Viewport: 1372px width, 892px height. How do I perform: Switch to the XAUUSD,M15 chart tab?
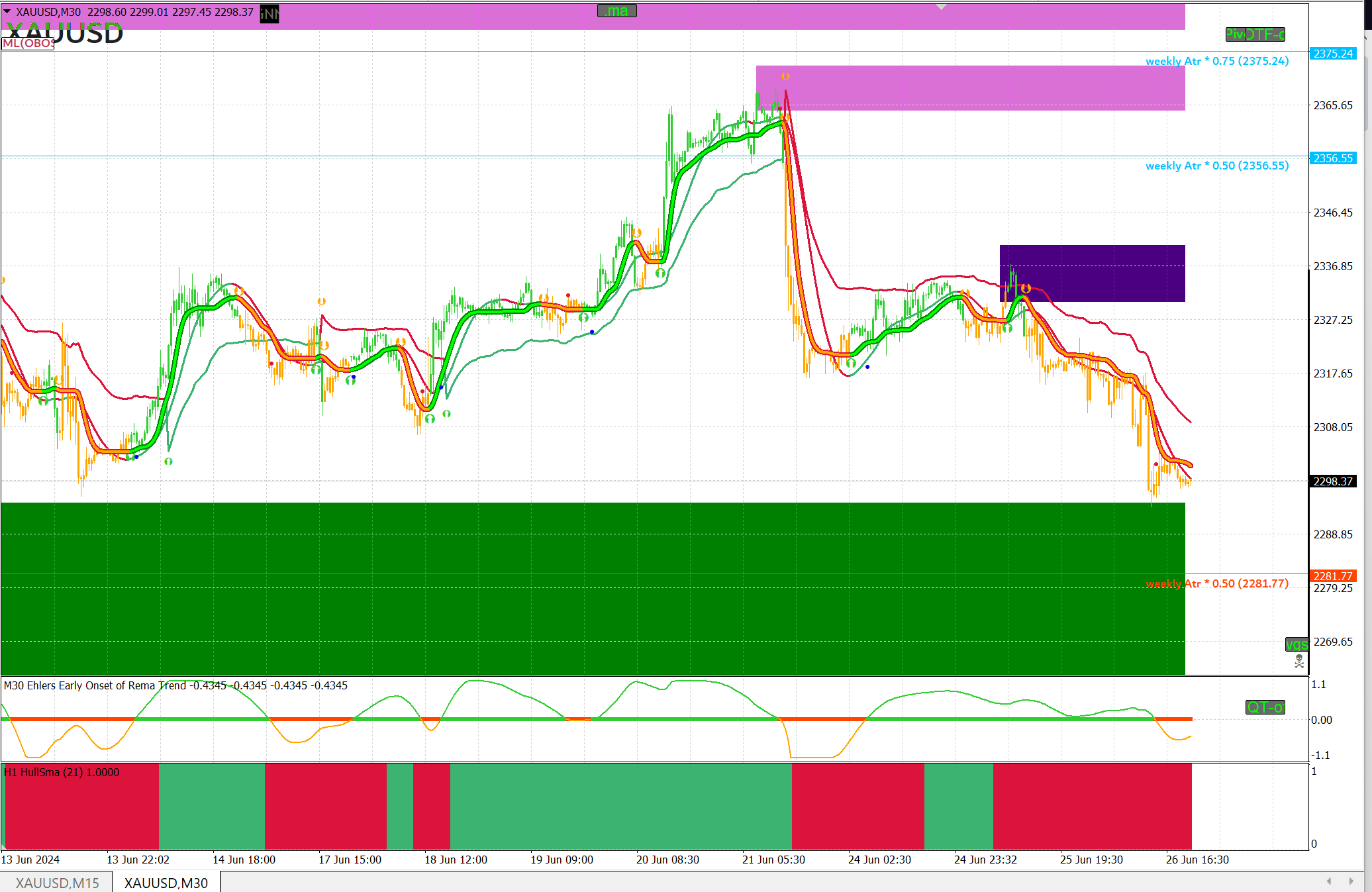coord(57,883)
